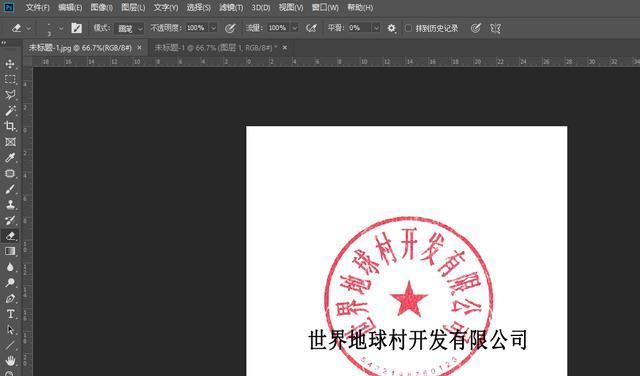Switch to the 未标题-1.jpg document tab

coord(80,48)
